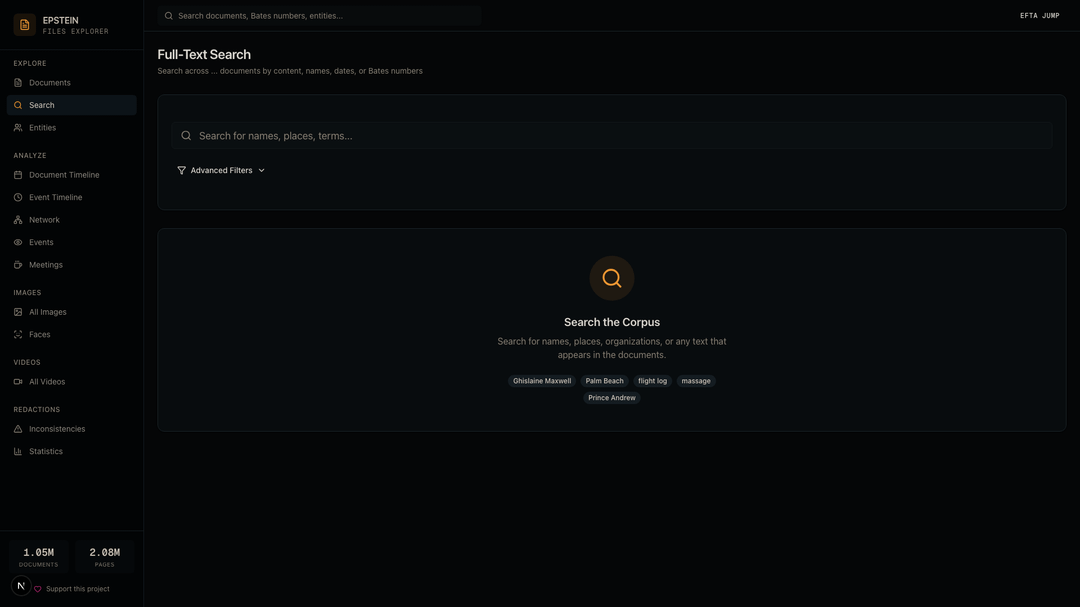Click the chevron next to Advanced Filters
1080x607 pixels.
(x=262, y=171)
